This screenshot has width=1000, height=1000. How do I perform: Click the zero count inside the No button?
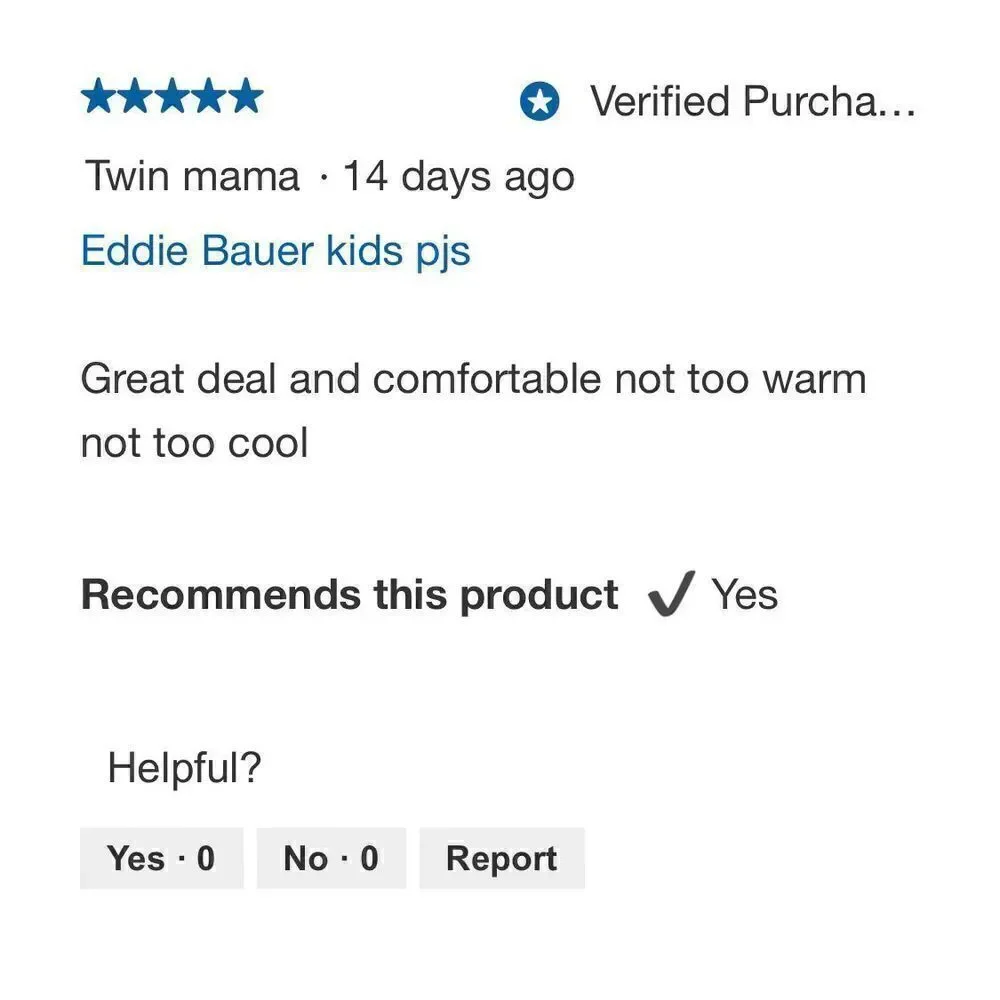coord(369,858)
